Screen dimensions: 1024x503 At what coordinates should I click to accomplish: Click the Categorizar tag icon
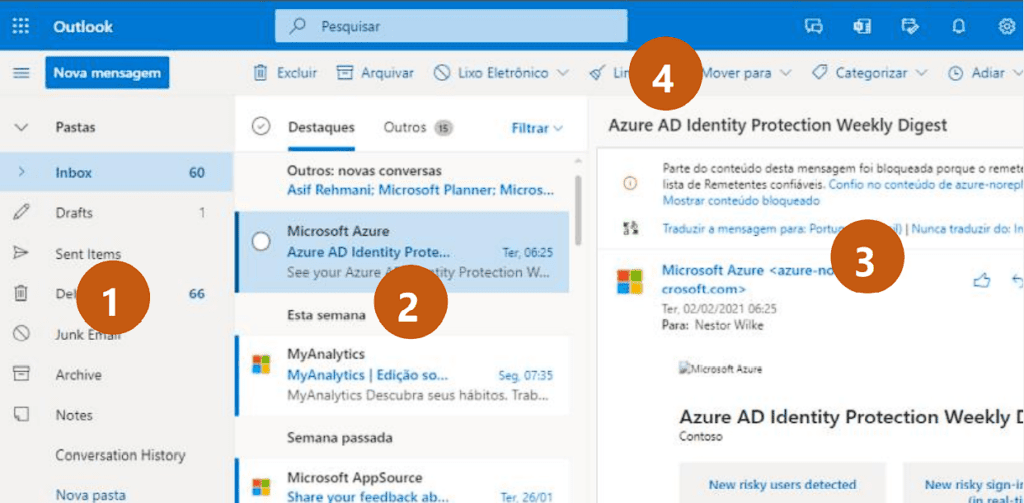pos(820,73)
